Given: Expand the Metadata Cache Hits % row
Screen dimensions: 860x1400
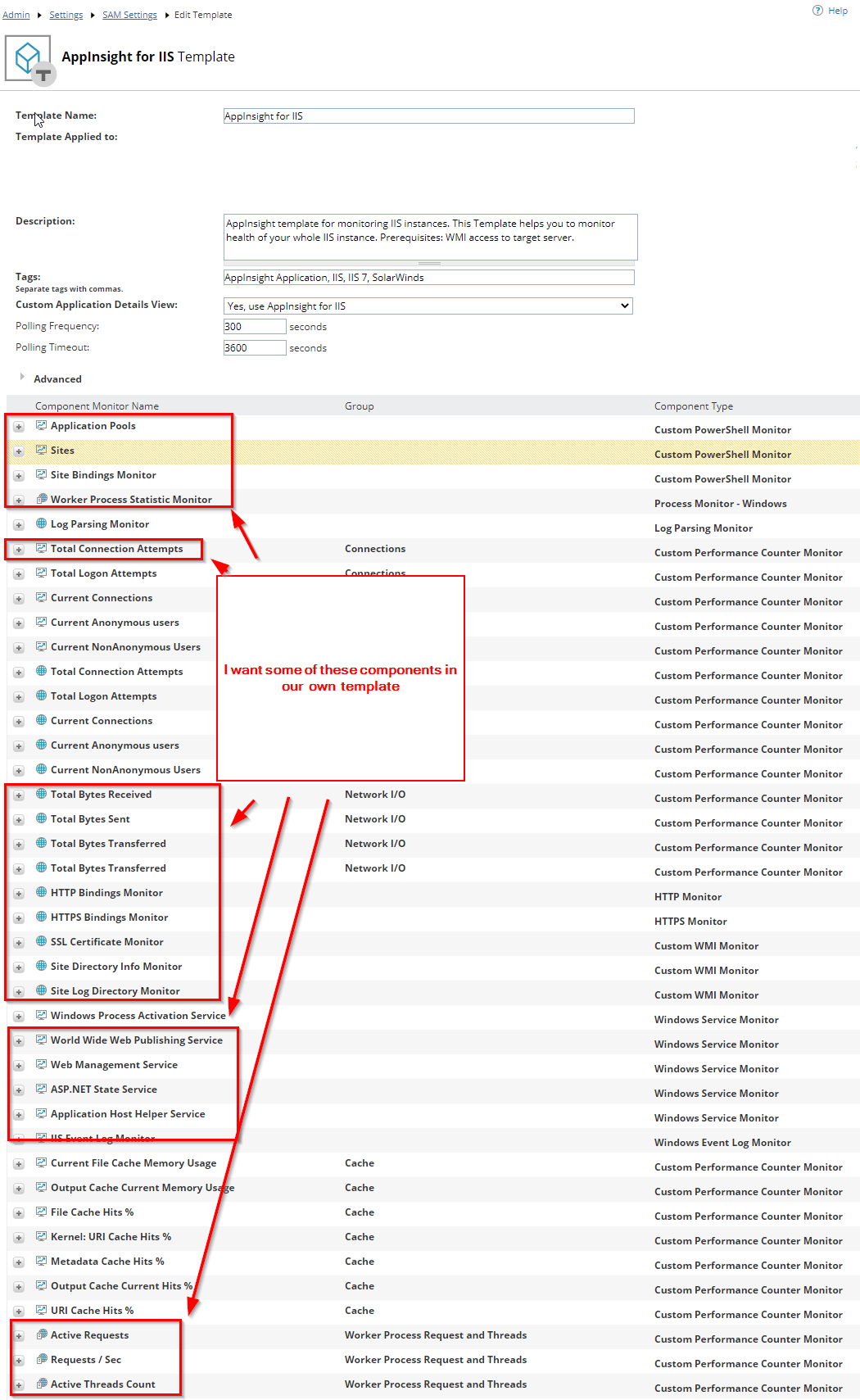Looking at the screenshot, I should [x=19, y=1262].
